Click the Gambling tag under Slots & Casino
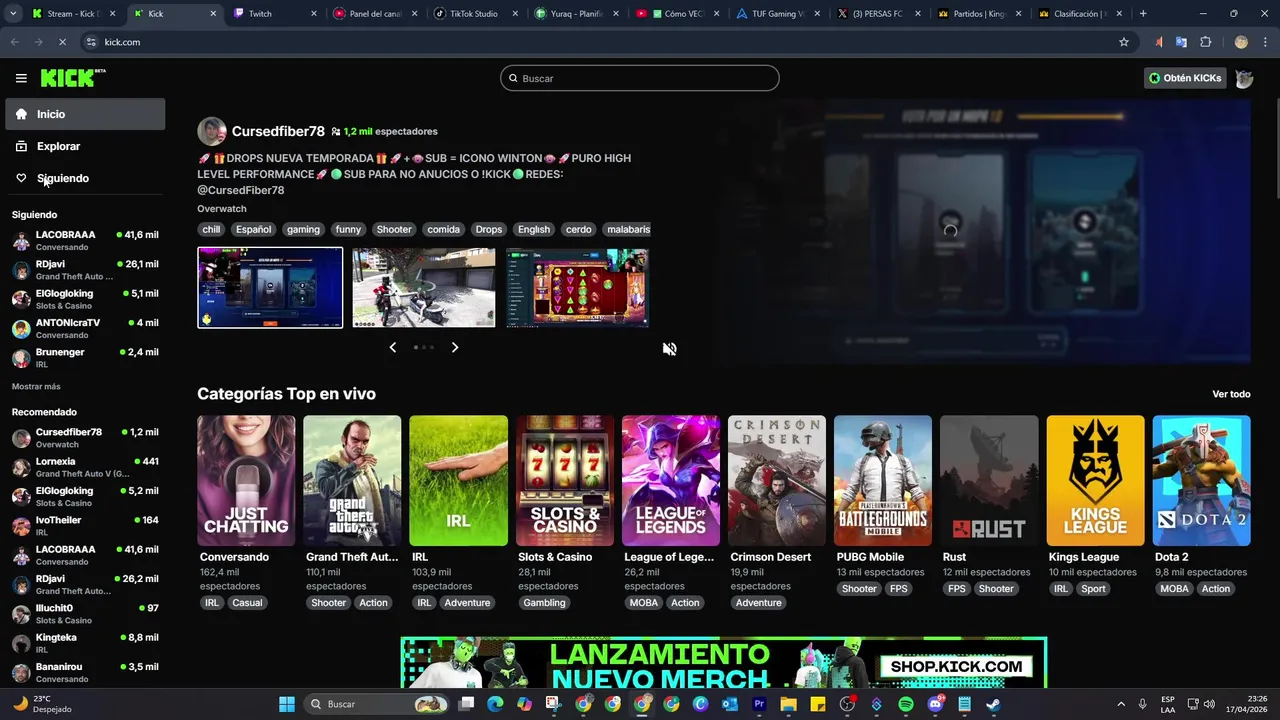 pos(544,603)
